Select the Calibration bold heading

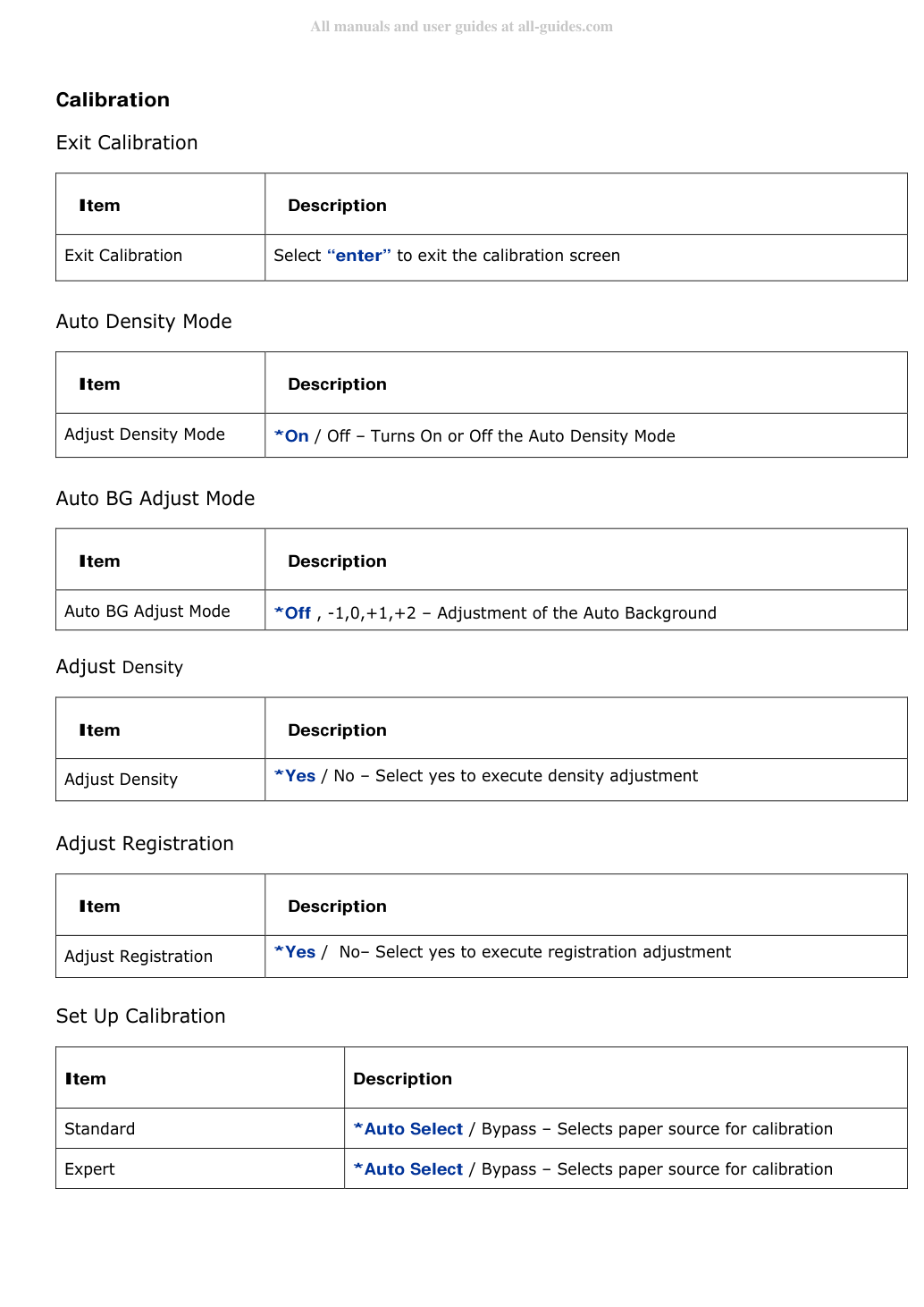[113, 100]
